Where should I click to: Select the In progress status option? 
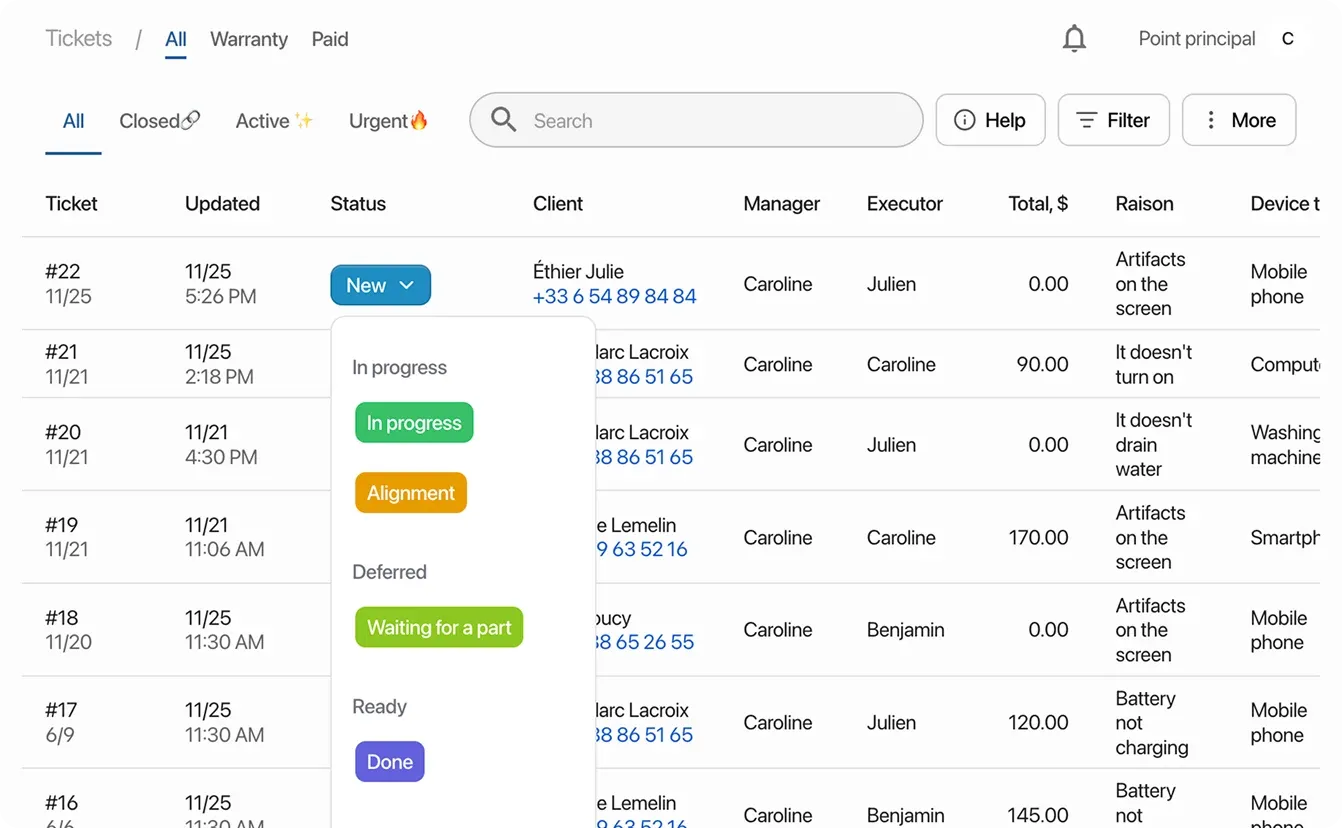[414, 423]
